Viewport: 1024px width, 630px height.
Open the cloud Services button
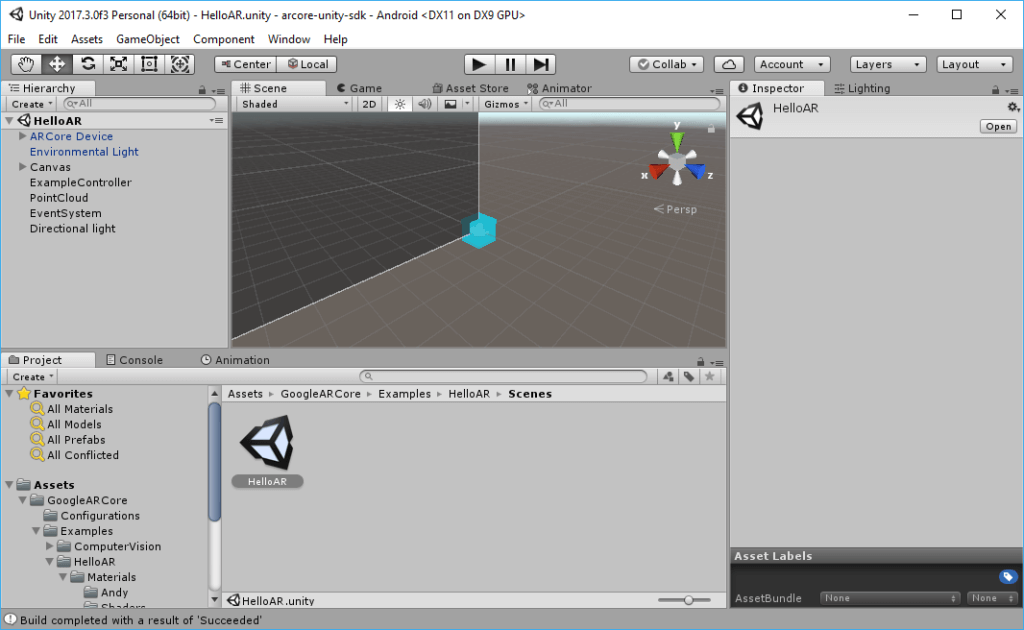(x=729, y=64)
